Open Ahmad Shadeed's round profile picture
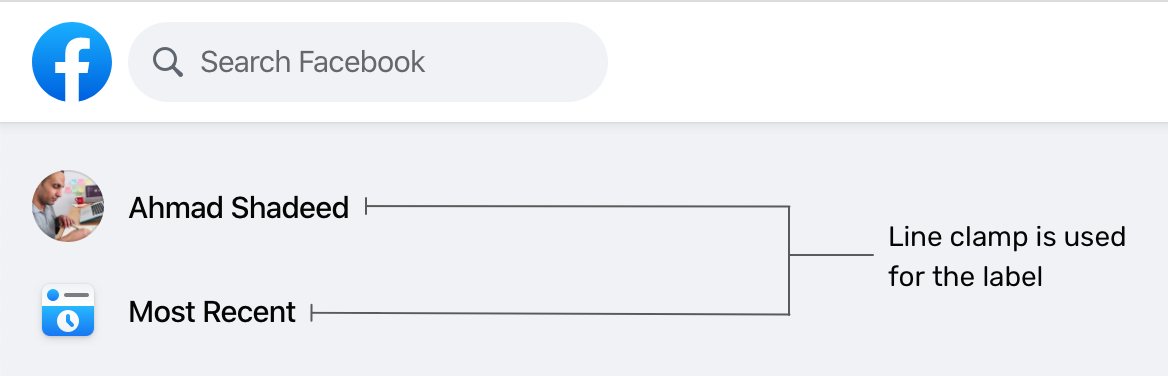1168x376 pixels. point(68,205)
